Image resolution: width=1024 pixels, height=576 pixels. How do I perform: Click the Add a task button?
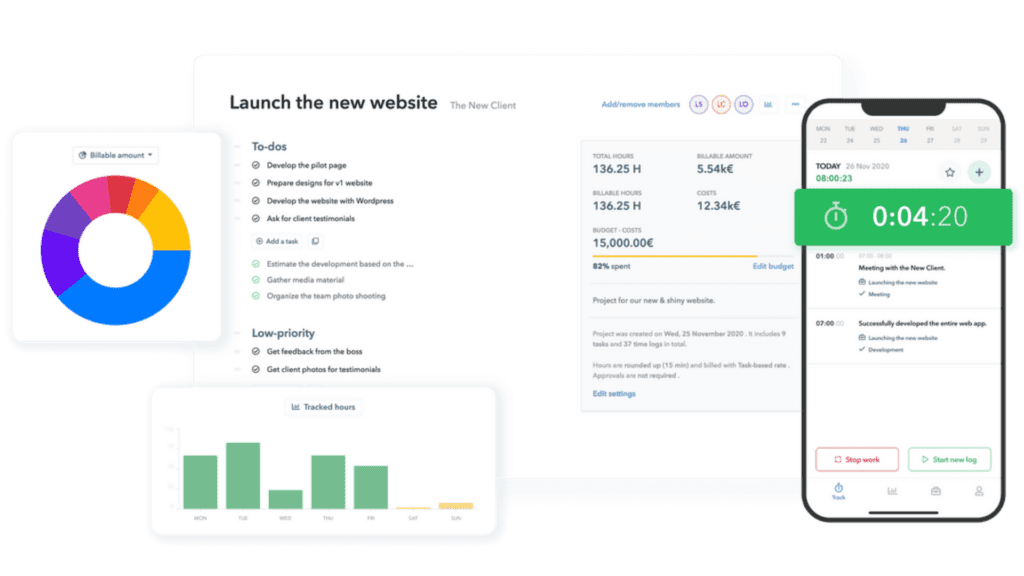[277, 241]
